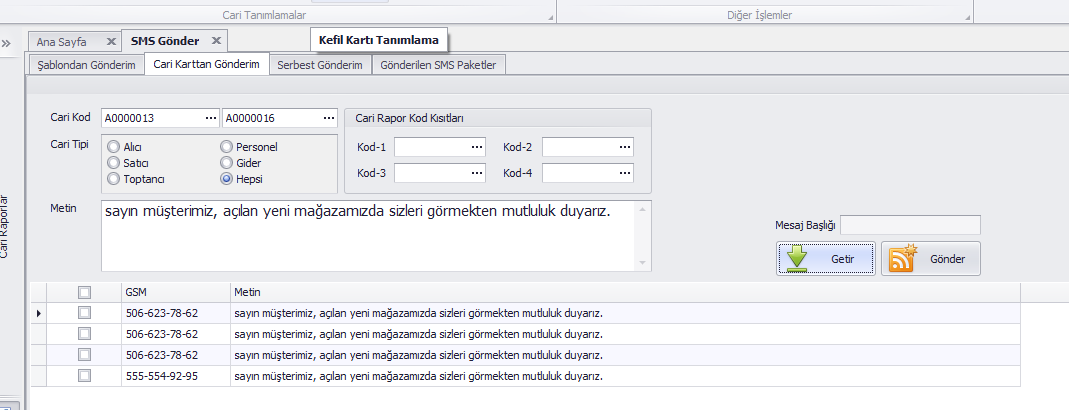Expand the collapsed side panel chevron
1069x410 pixels.
7,44
